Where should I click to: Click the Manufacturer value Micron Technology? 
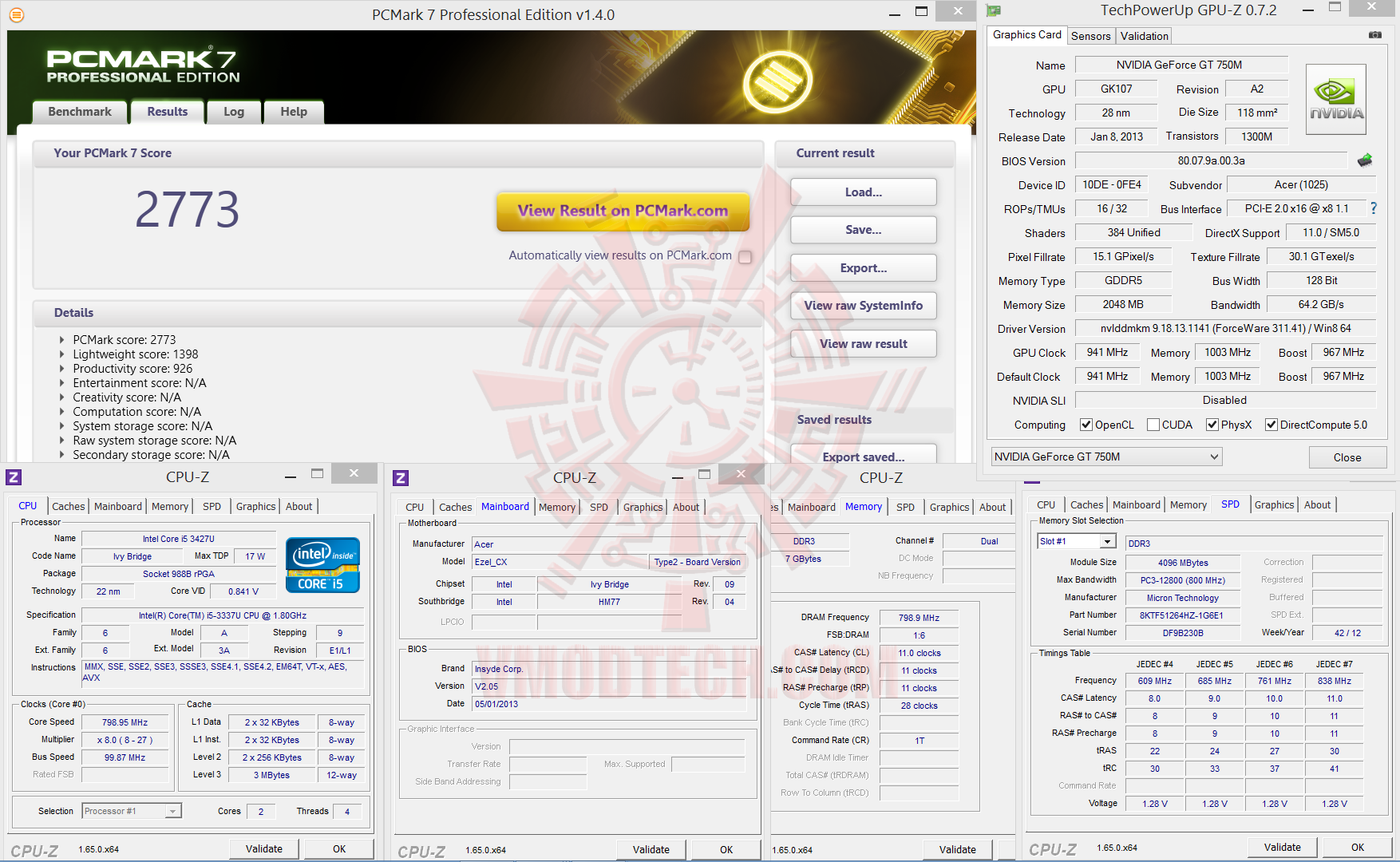tap(1182, 598)
